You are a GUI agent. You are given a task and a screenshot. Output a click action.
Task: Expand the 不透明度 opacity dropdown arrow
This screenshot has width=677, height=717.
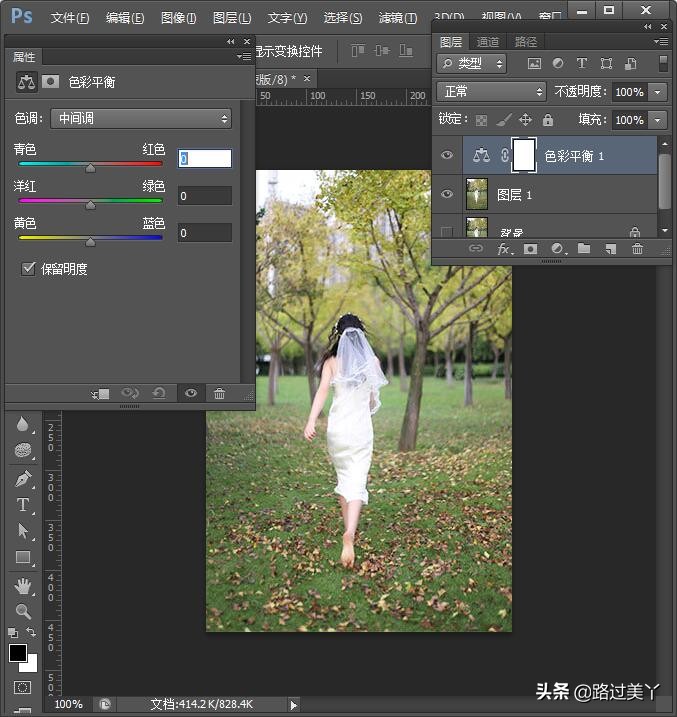pyautogui.click(x=657, y=92)
